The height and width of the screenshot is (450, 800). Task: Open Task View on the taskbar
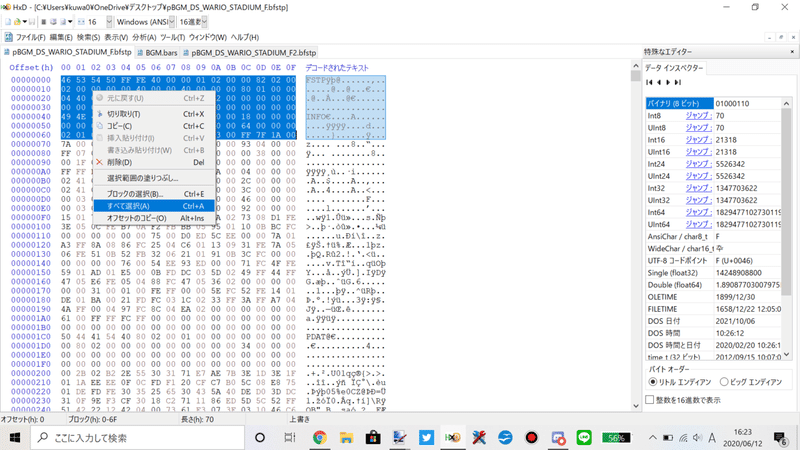pos(289,438)
